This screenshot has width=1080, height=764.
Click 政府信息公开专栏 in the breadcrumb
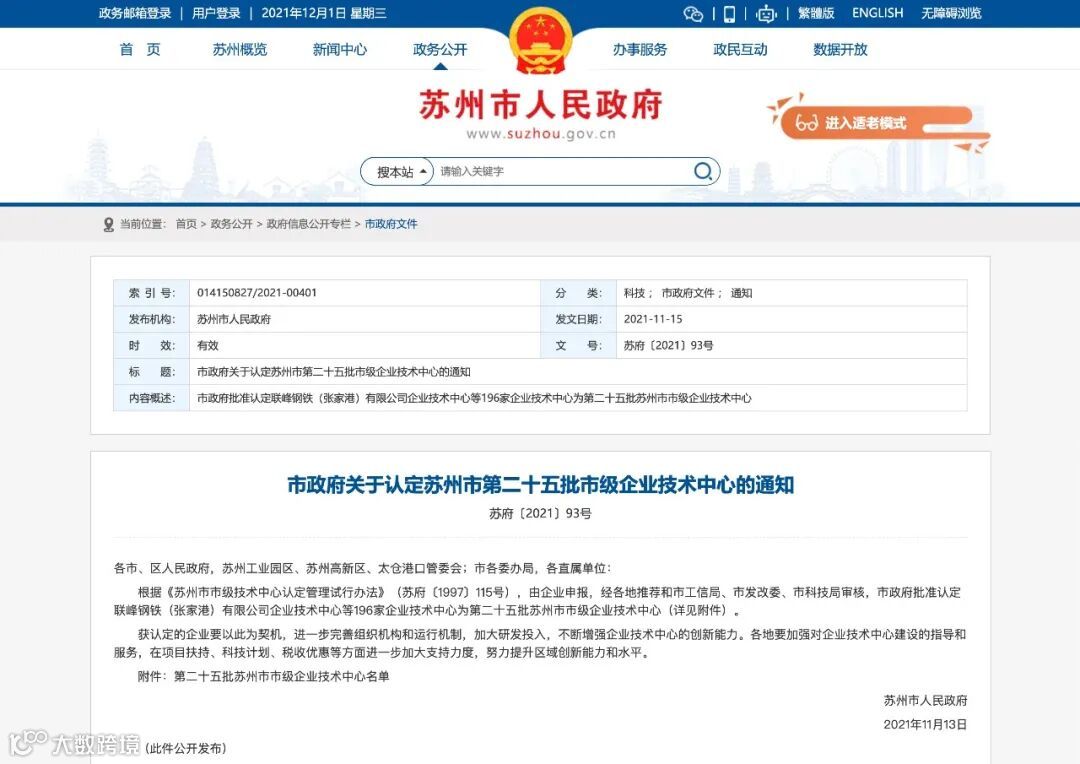pyautogui.click(x=309, y=224)
